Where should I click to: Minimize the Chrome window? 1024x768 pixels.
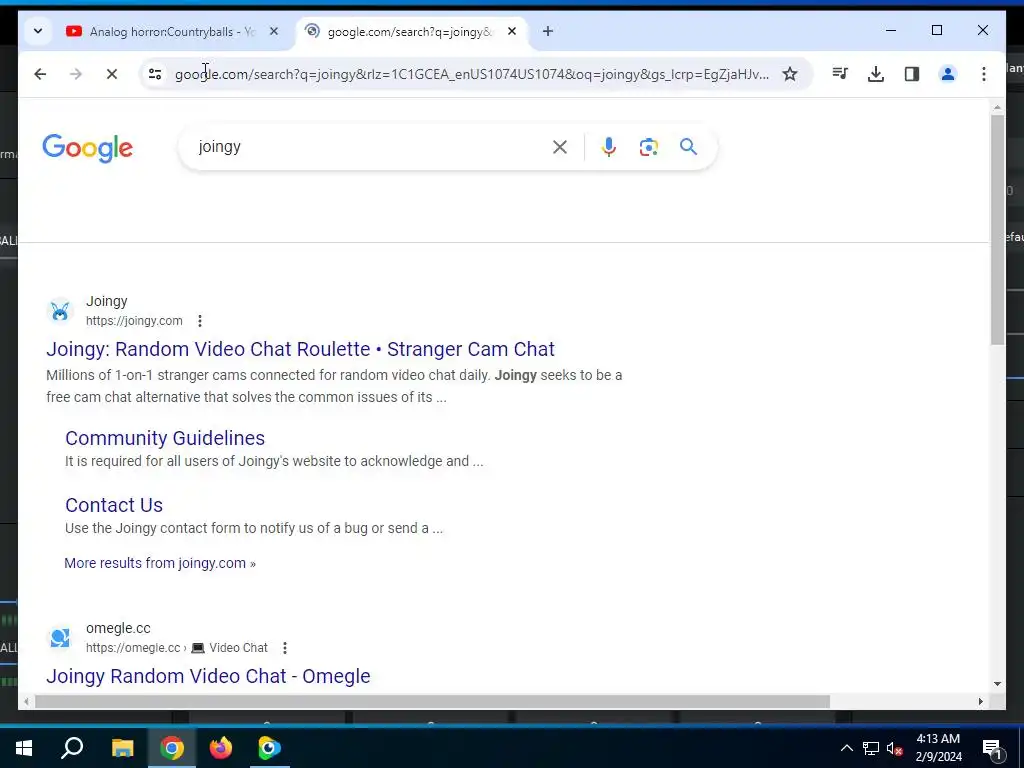point(891,31)
